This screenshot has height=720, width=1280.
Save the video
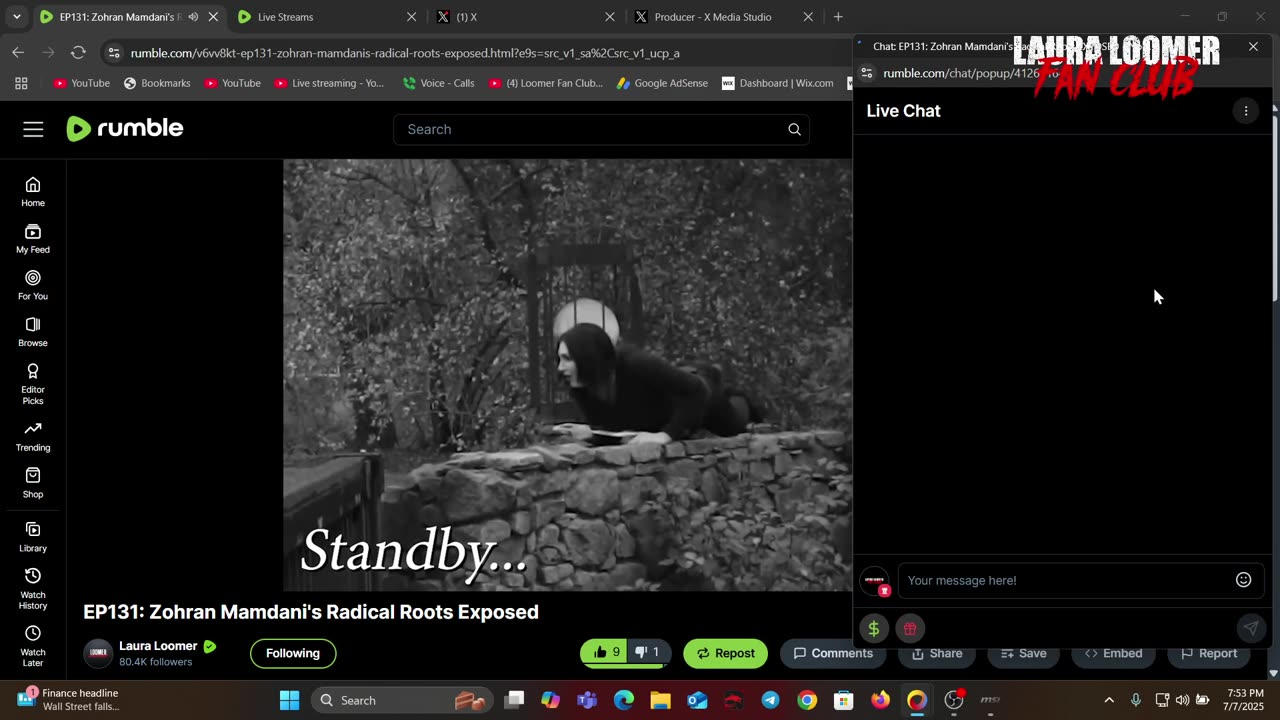click(x=1023, y=653)
